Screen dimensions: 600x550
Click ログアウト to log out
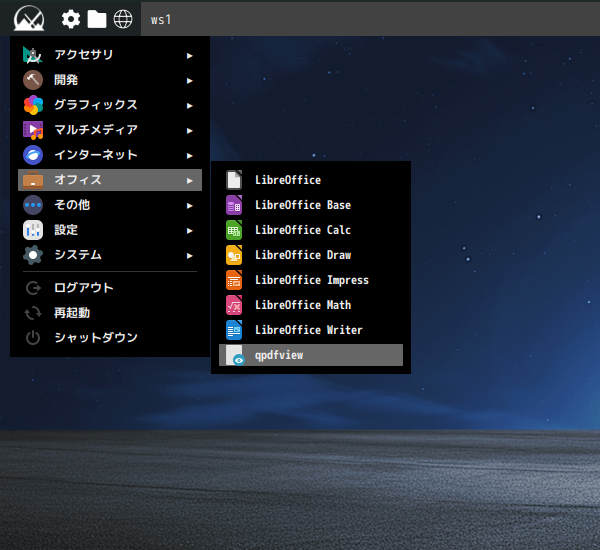pos(83,288)
